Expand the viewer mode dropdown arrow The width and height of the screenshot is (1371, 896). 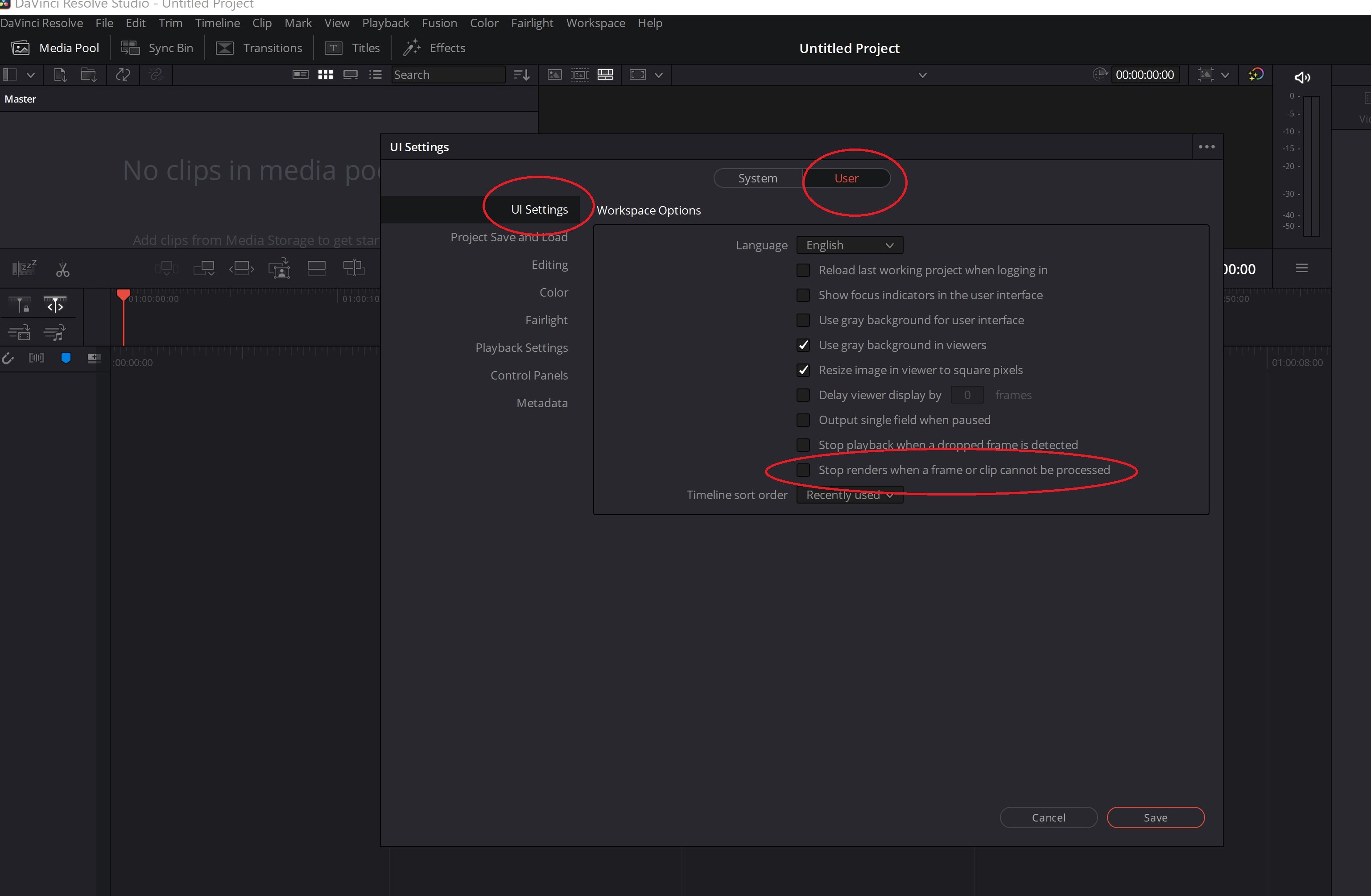pos(658,75)
